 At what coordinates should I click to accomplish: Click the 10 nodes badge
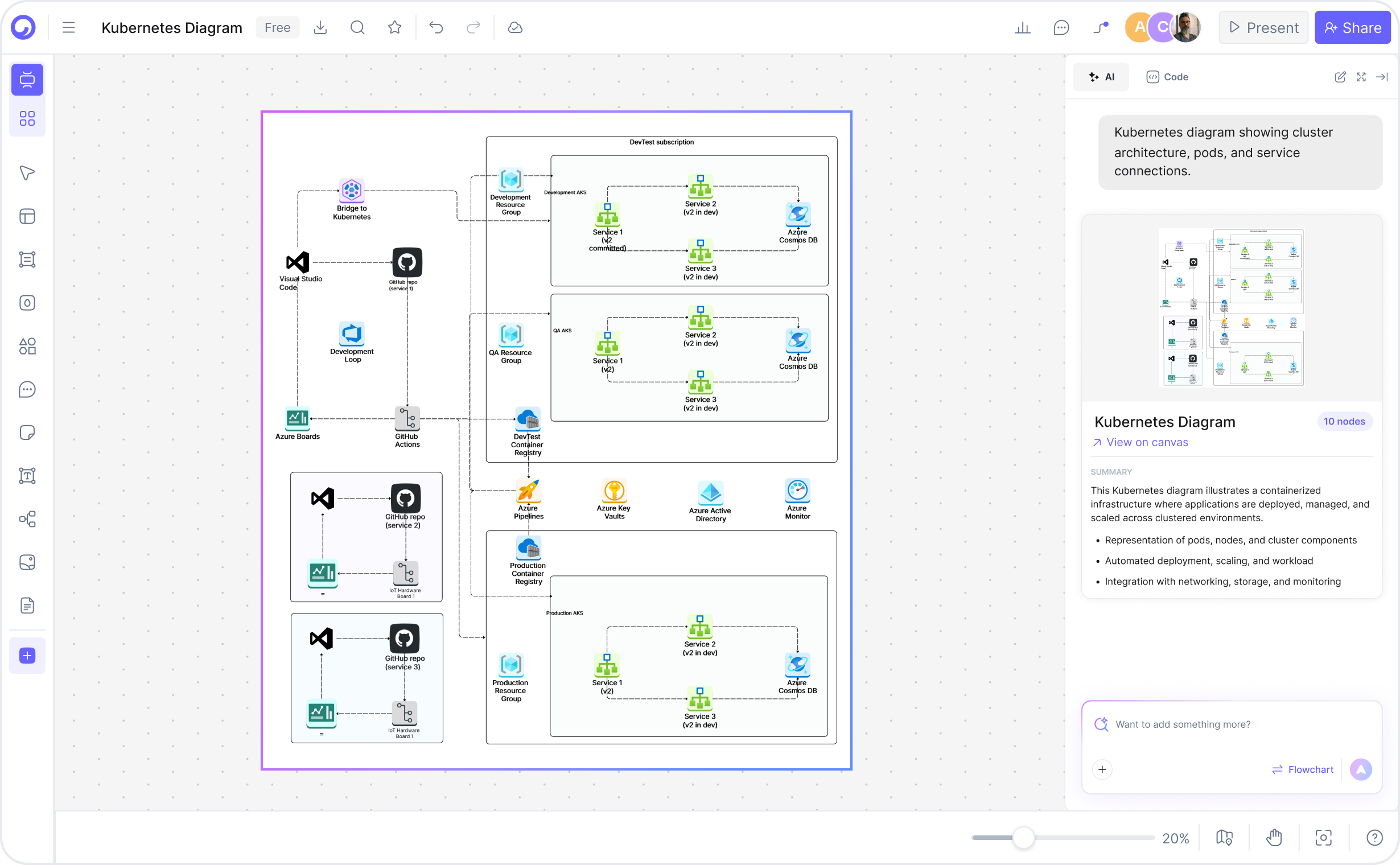click(x=1344, y=422)
